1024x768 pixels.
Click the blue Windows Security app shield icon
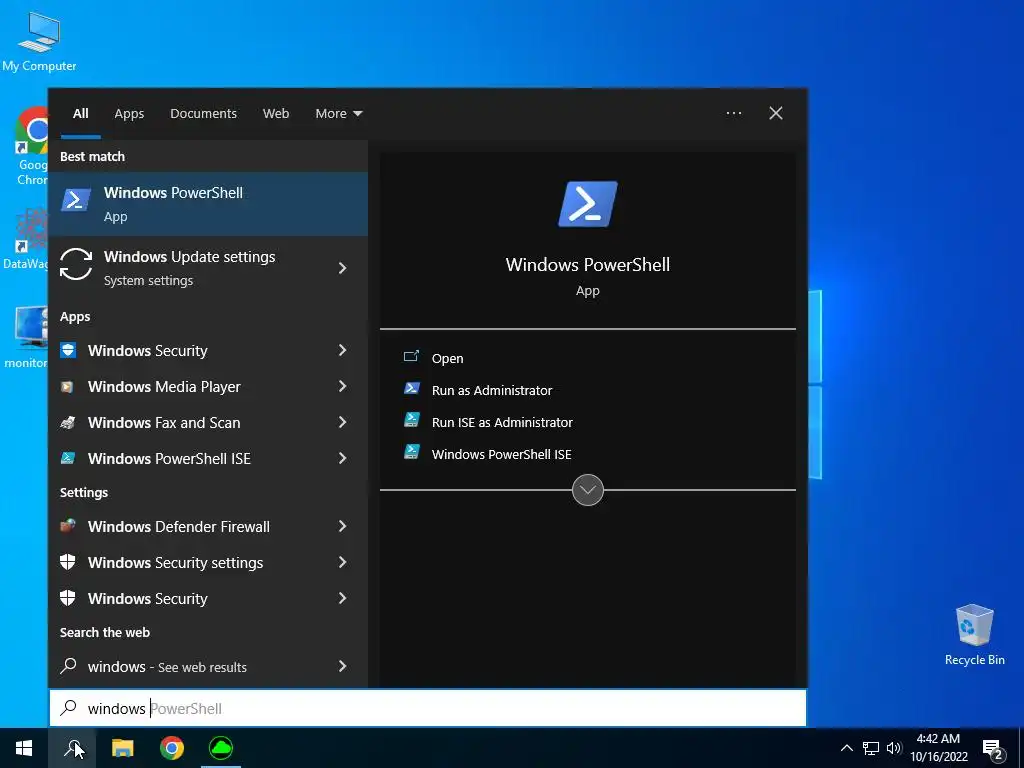(x=68, y=350)
